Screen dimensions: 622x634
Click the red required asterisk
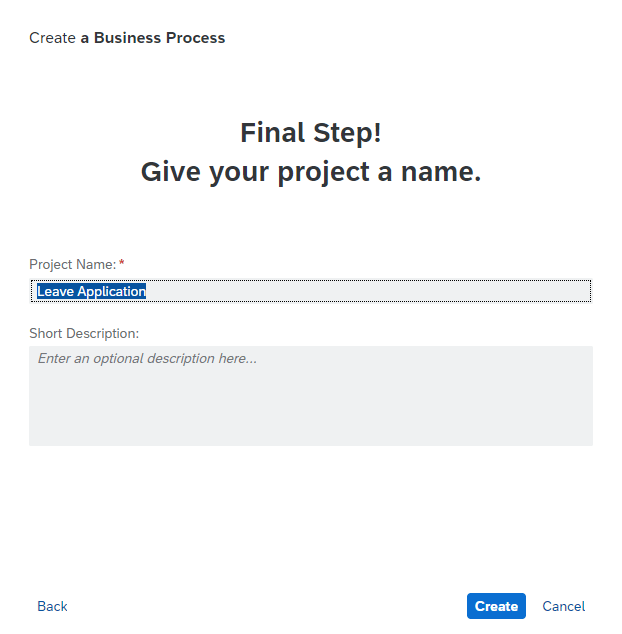[122, 263]
